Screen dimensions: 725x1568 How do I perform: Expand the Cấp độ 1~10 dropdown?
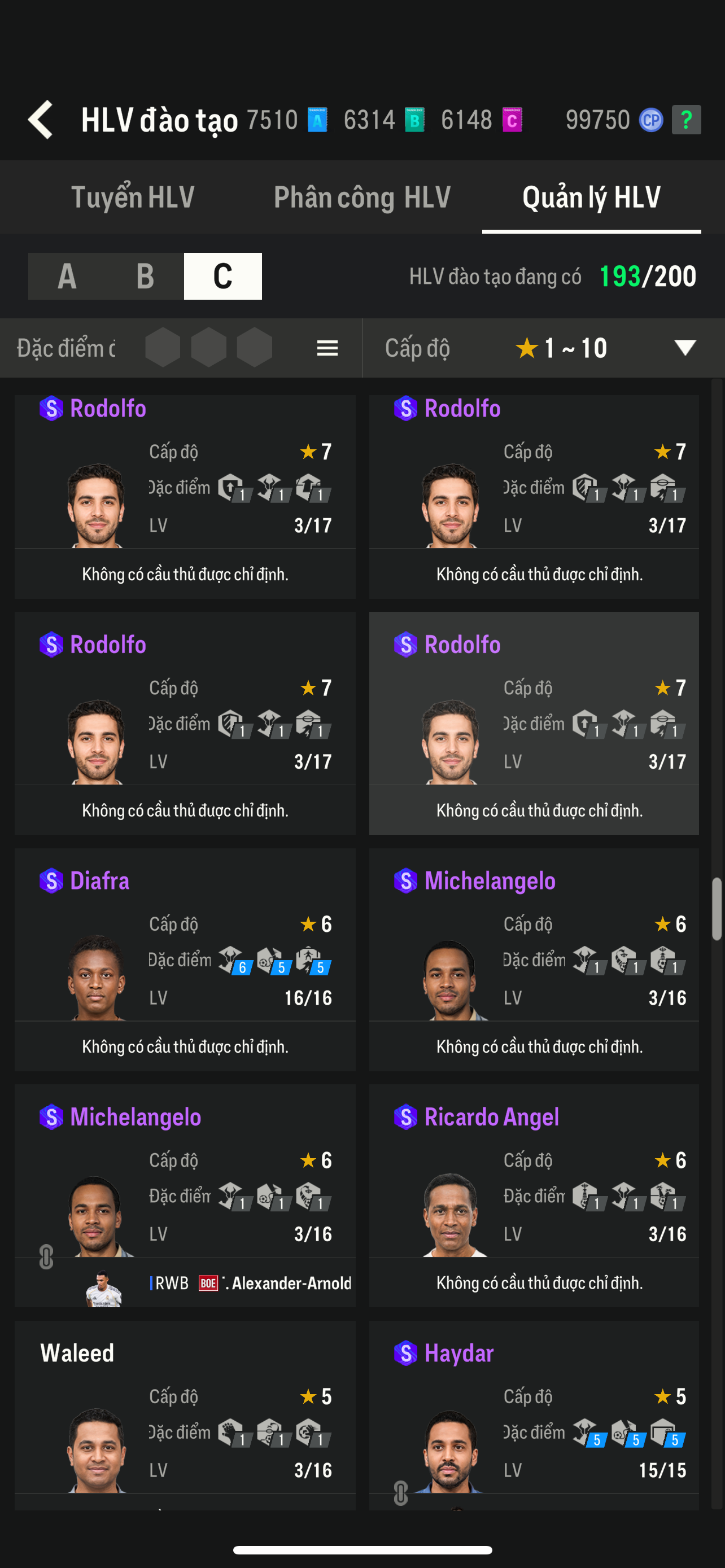pyautogui.click(x=685, y=348)
